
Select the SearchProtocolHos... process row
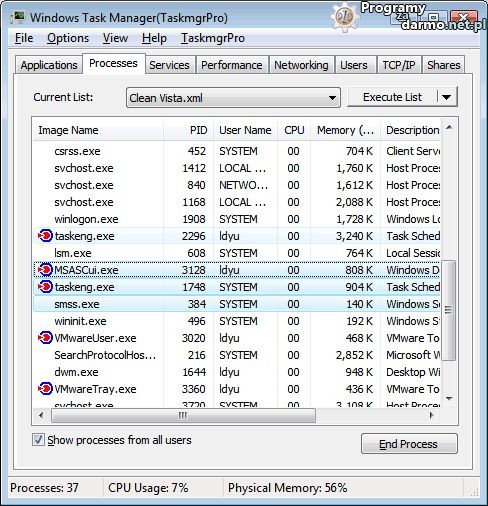(x=237, y=355)
